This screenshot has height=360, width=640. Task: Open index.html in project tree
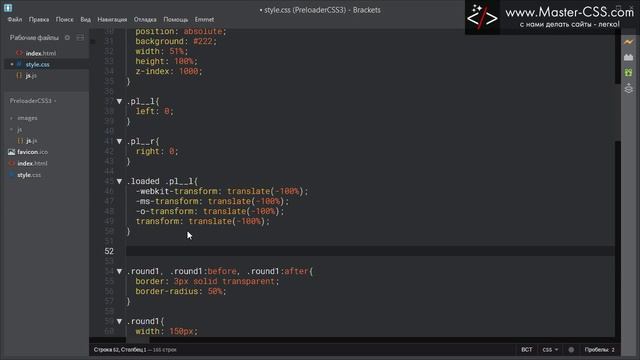pos(32,163)
